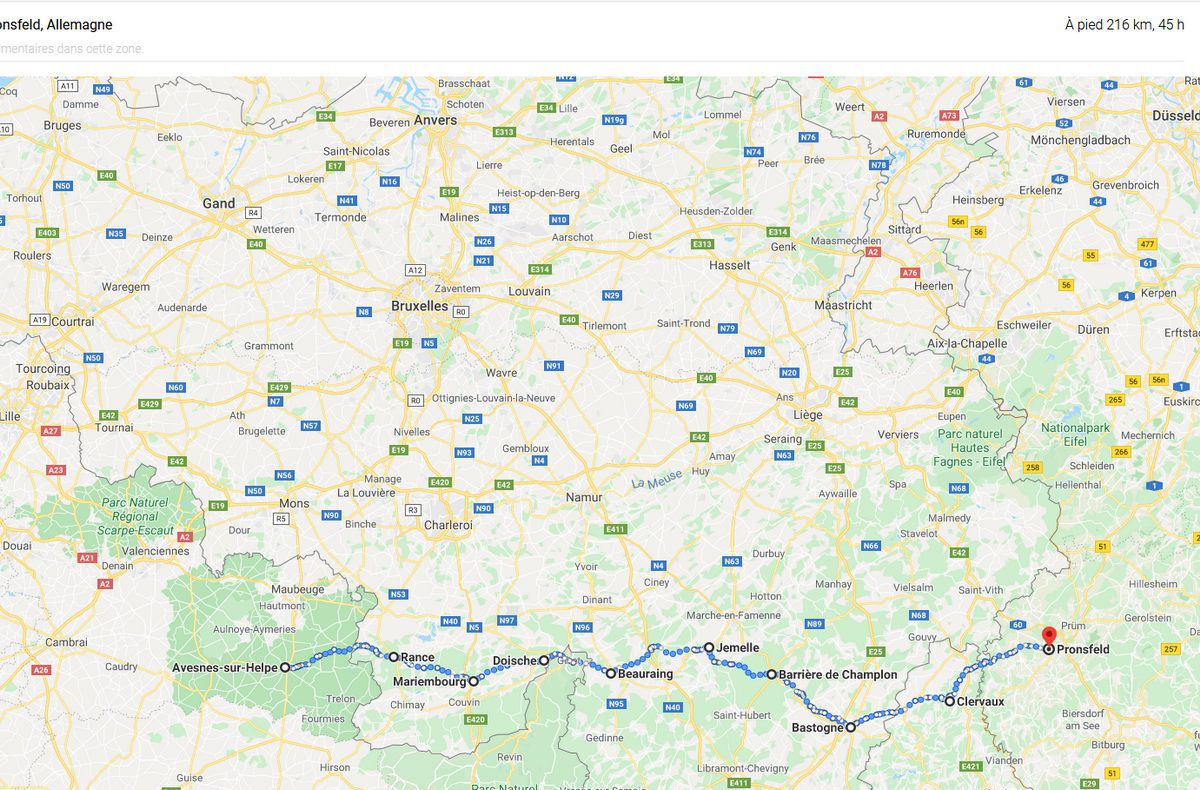
Task: Click the R3 ring road shield near Charleroi
Action: point(412,510)
